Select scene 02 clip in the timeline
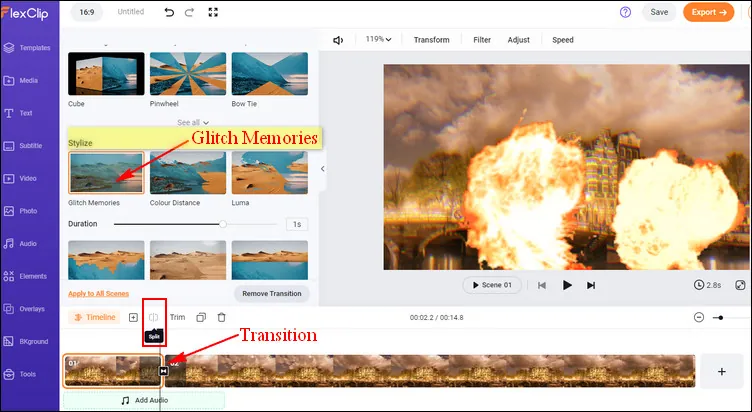The image size is (752, 412). click(430, 371)
